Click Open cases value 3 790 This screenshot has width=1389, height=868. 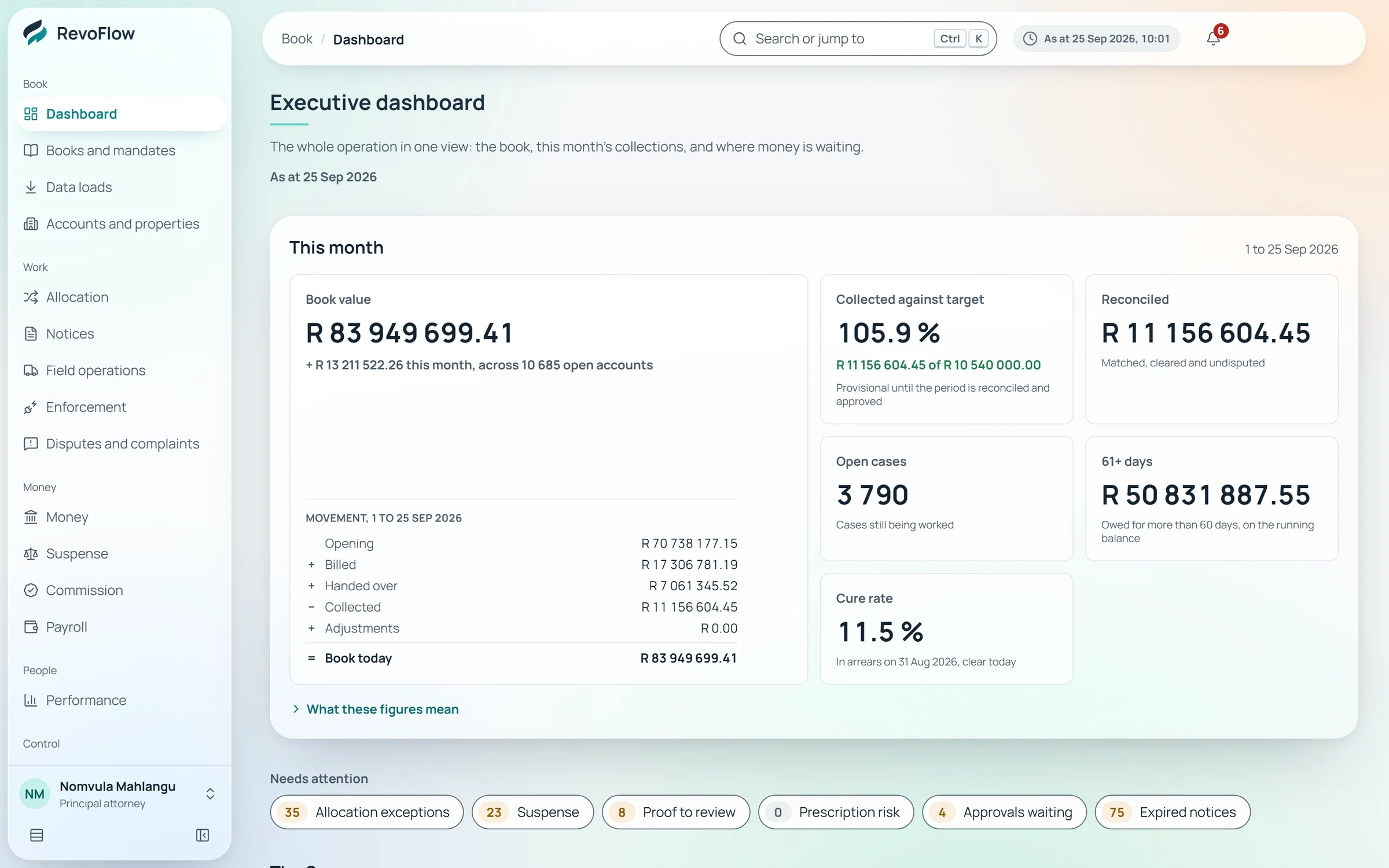(873, 495)
